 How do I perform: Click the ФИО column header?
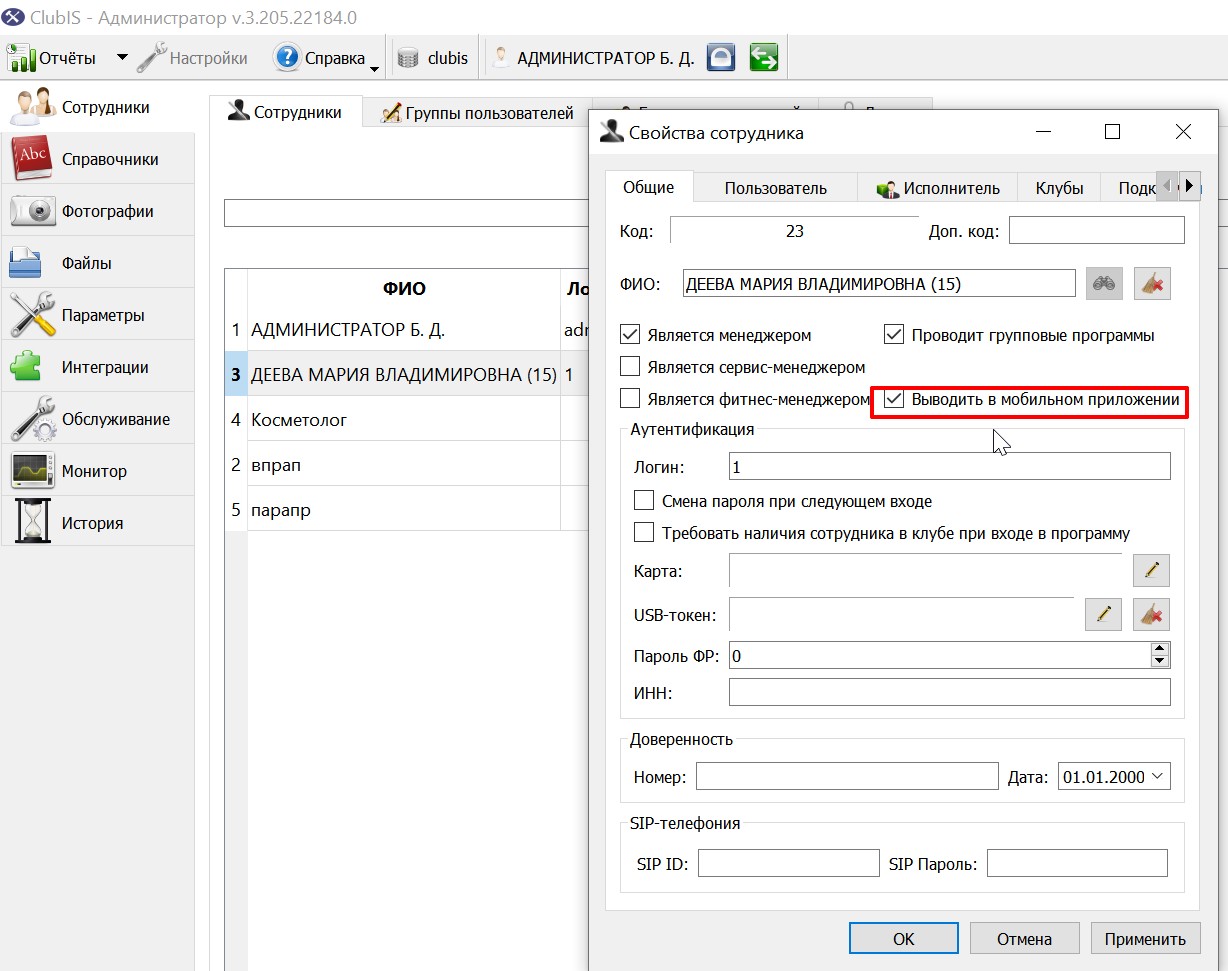pos(404,289)
